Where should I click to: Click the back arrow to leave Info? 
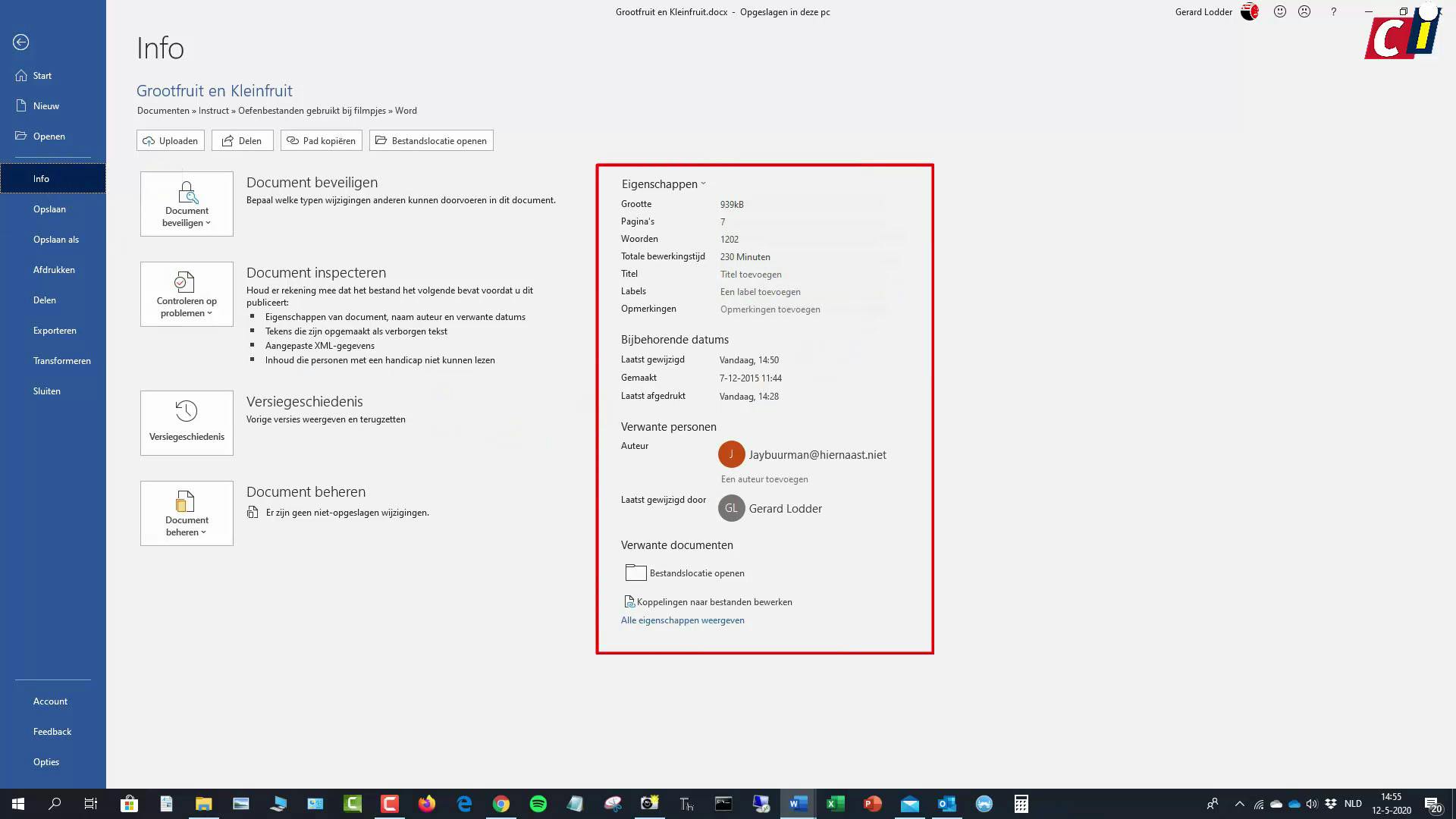pos(20,42)
